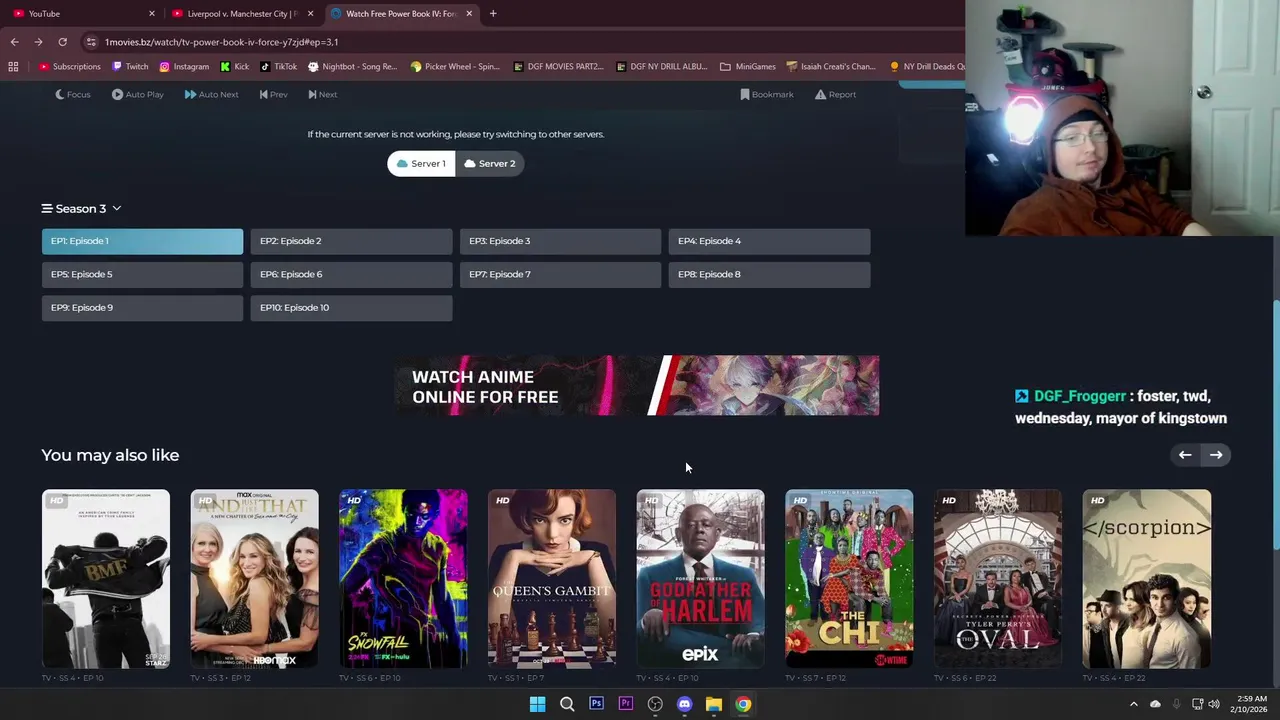Viewport: 1280px width, 720px height.
Task: Toggle Focus mode on the player
Action: click(x=72, y=94)
